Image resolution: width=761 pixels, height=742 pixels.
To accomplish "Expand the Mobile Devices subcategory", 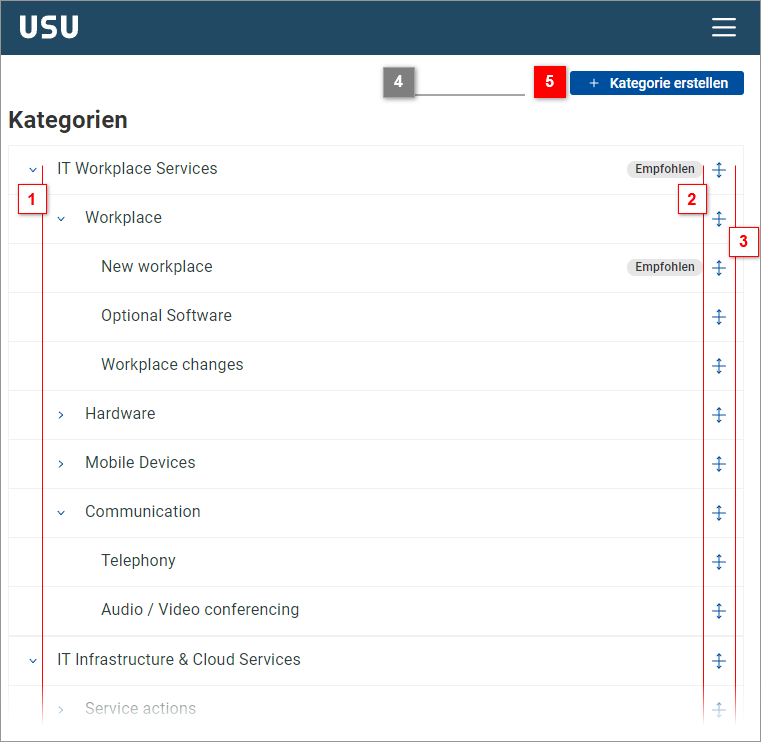I will tap(61, 464).
